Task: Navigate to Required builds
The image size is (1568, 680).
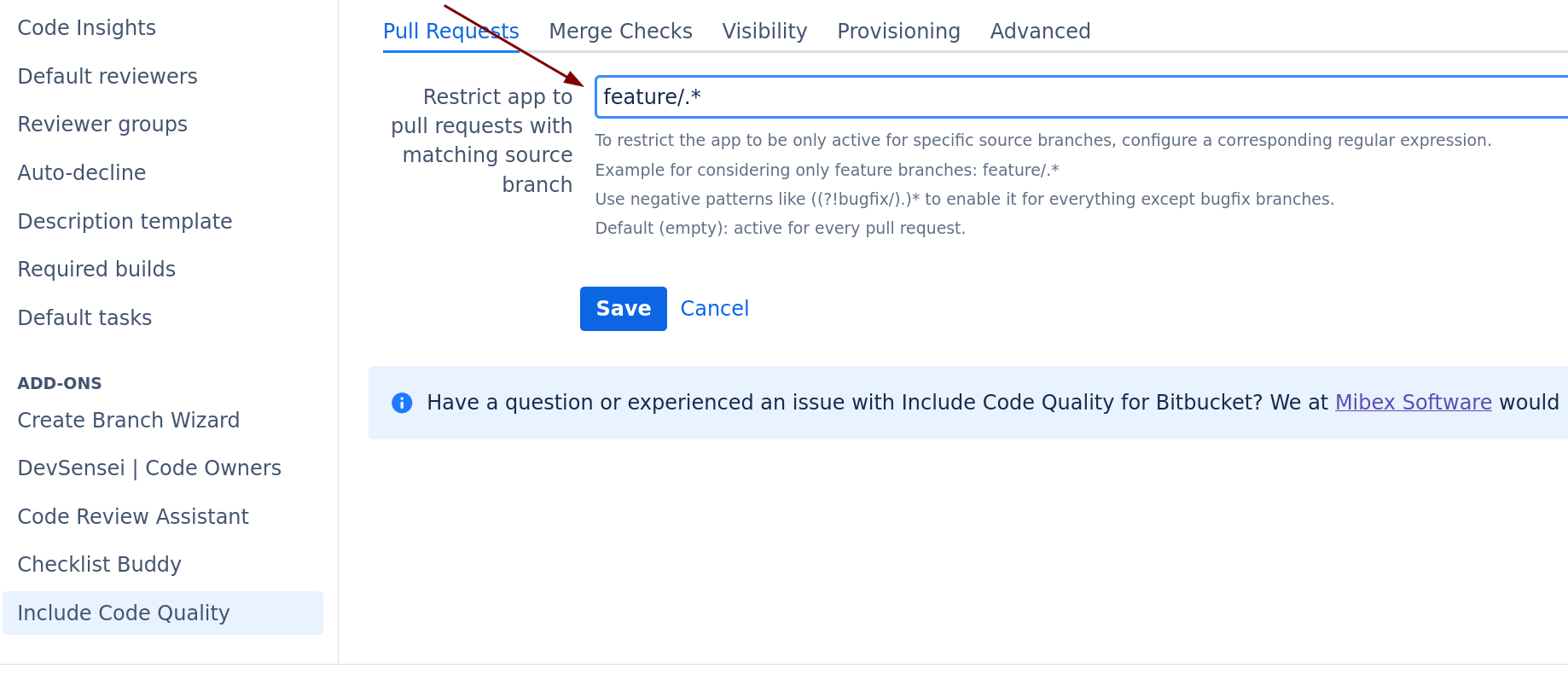Action: tap(96, 270)
